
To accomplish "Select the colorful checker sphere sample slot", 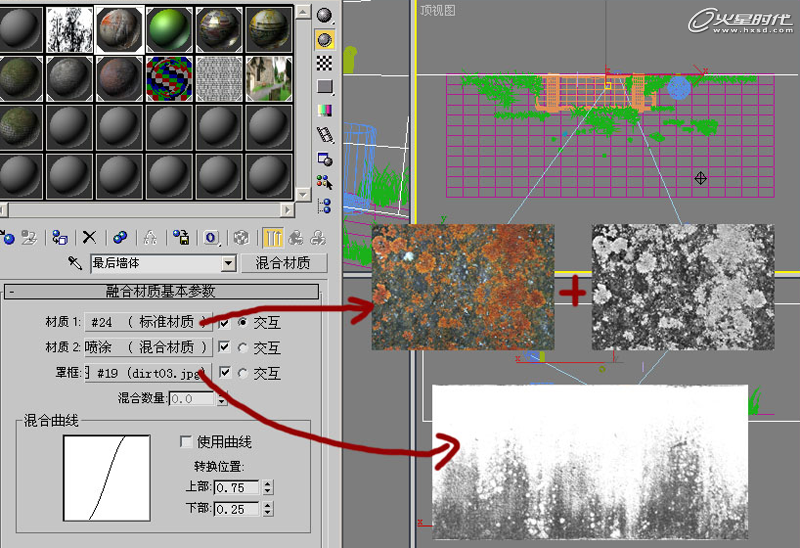I will (170, 79).
